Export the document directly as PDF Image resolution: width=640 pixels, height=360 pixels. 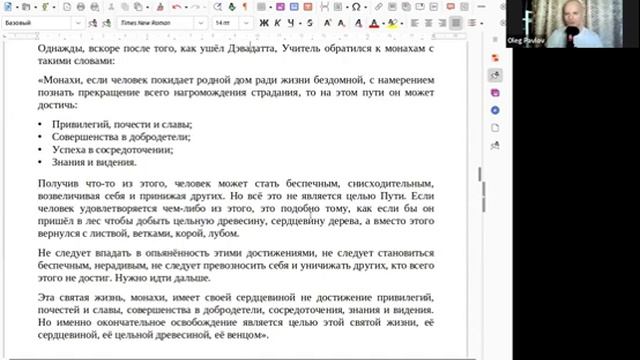point(67,7)
